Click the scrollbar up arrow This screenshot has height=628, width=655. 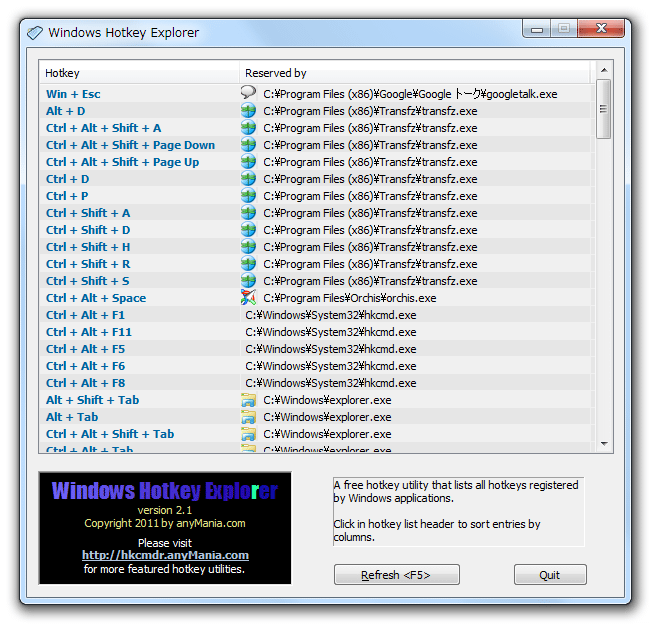coord(604,70)
